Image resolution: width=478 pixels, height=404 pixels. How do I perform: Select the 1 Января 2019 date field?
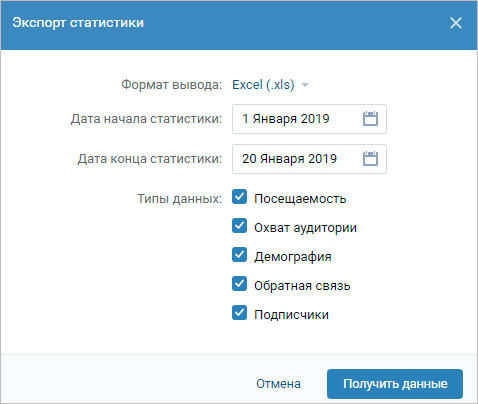pos(309,119)
